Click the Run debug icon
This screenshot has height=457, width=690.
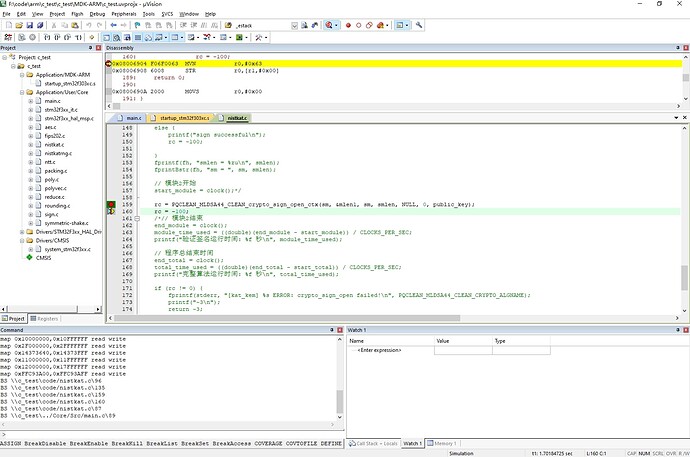[x=22, y=37]
